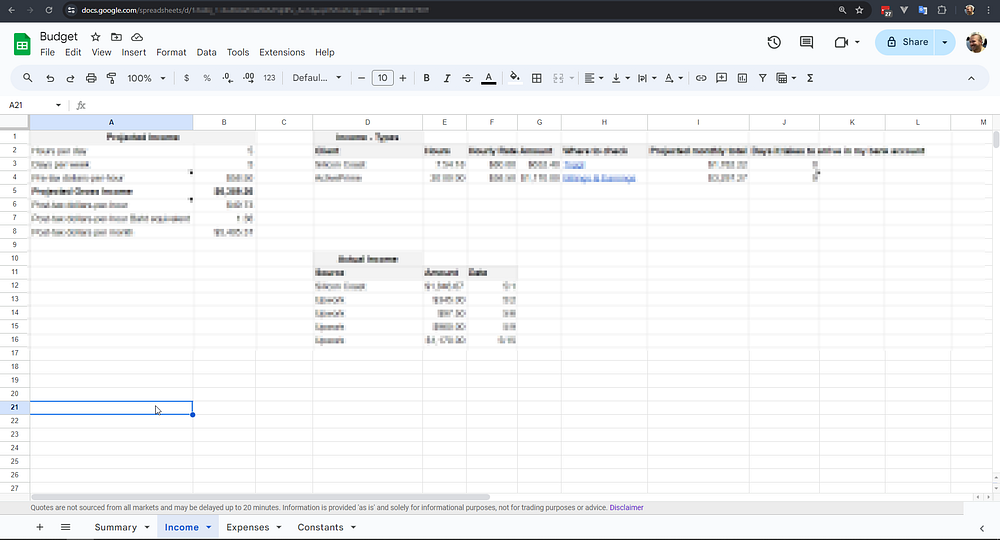The height and width of the screenshot is (540, 1000).
Task: Increase decimal places
Action: (249, 78)
